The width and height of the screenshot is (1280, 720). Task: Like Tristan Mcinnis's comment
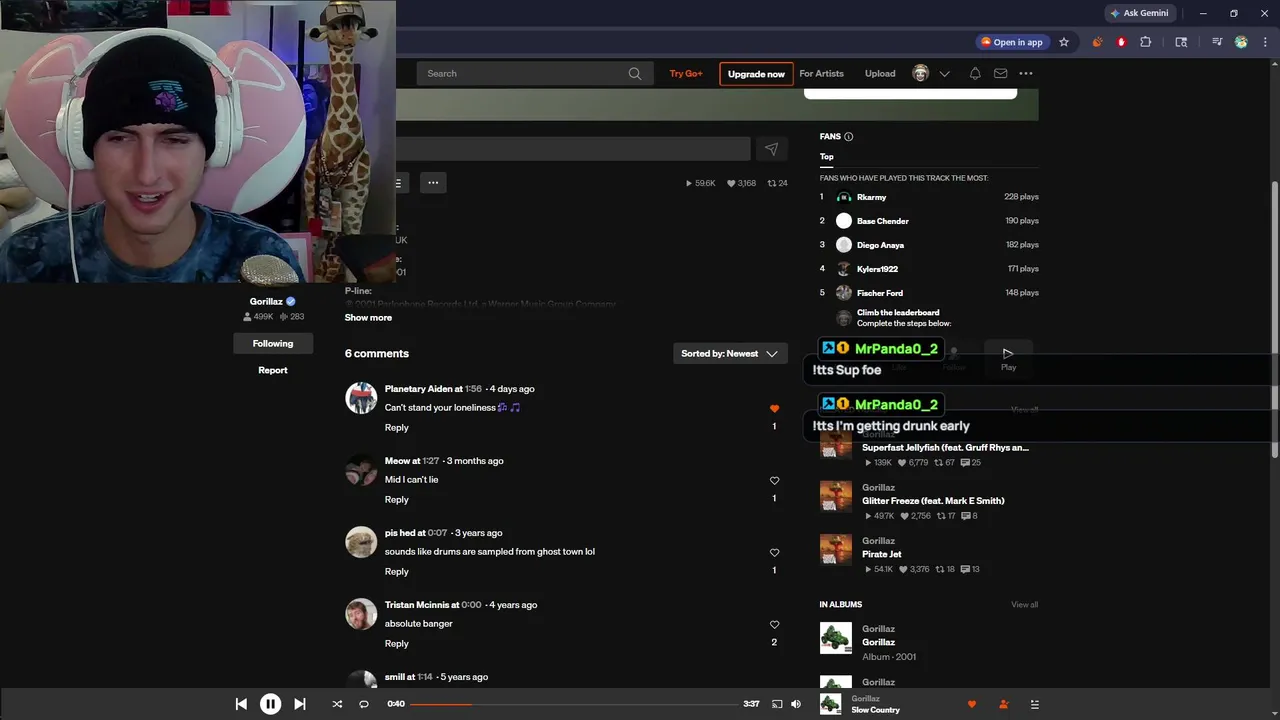(774, 625)
